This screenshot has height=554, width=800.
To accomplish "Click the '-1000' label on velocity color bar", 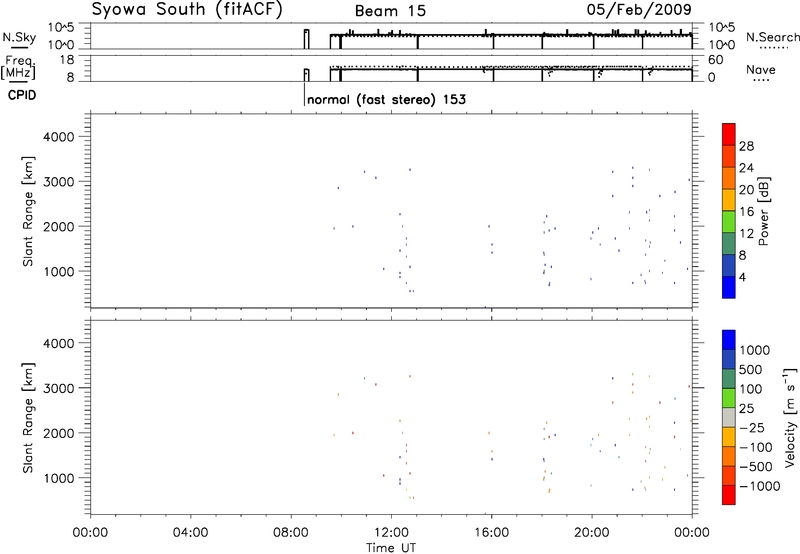I will coord(760,486).
